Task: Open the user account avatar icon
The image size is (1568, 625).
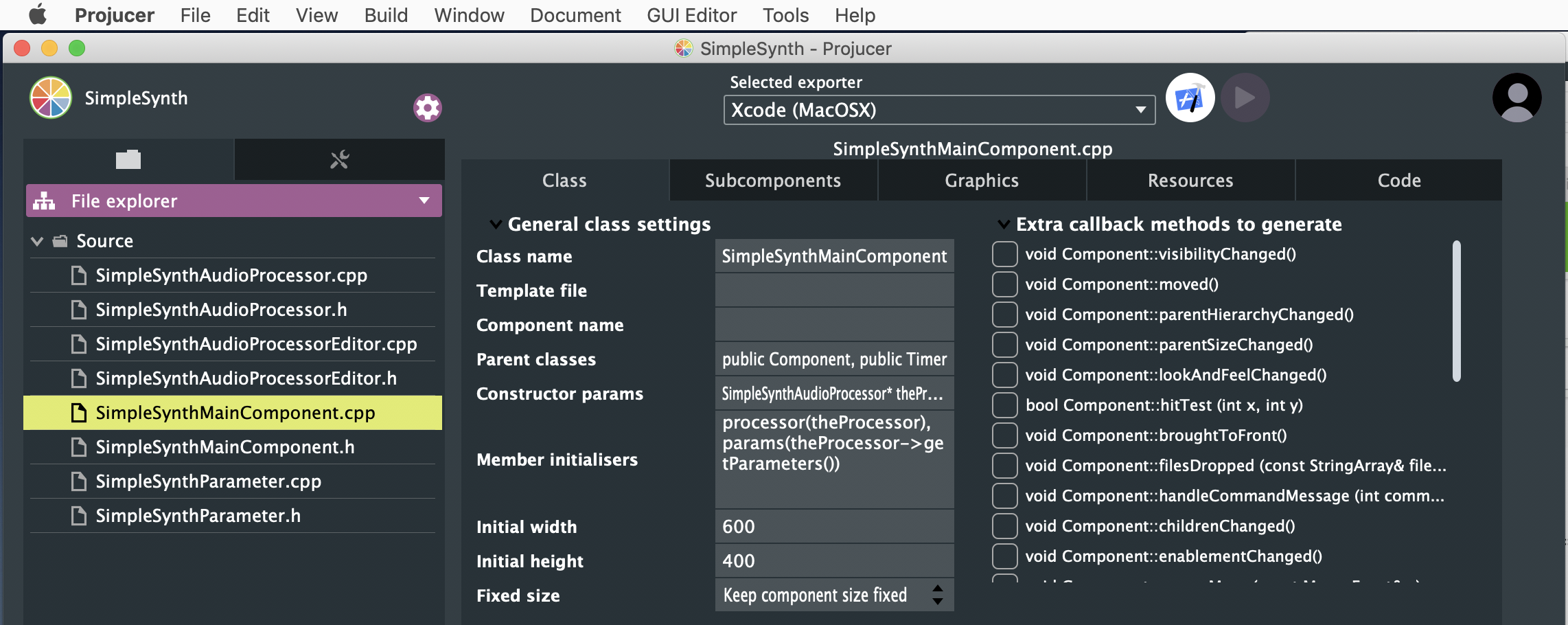Action: tap(1517, 98)
